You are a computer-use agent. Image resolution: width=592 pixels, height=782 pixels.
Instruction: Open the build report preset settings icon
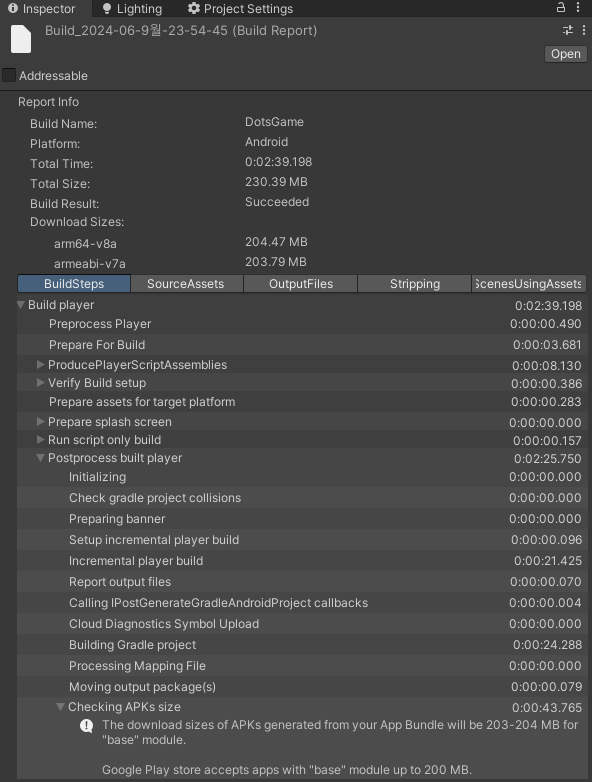[x=568, y=30]
